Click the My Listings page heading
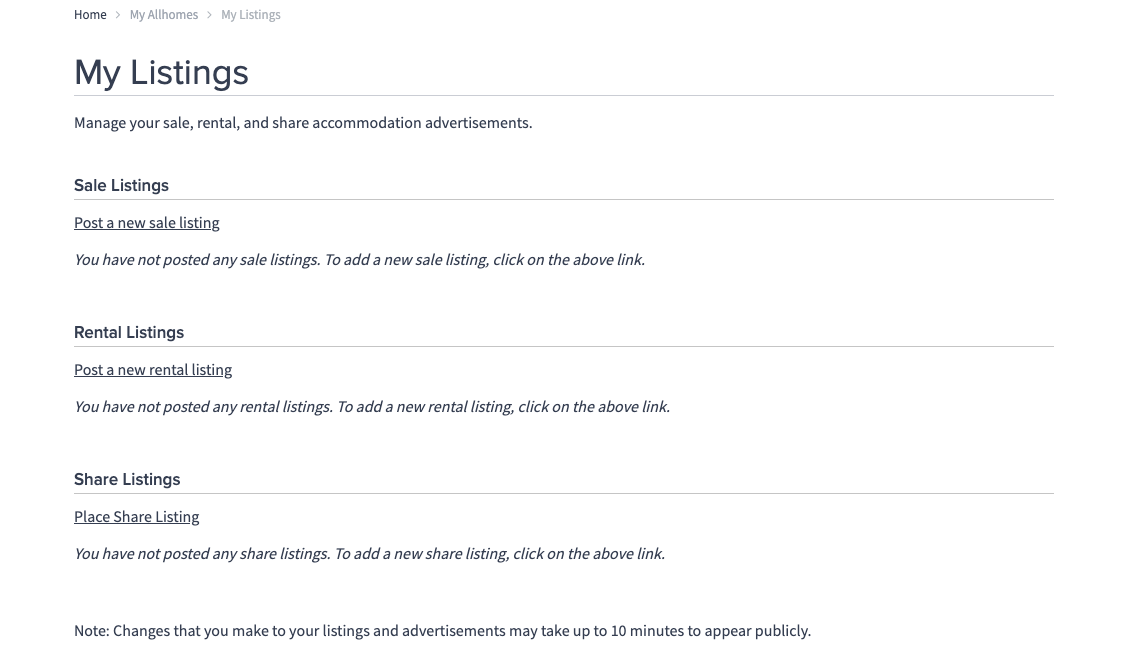Screen dimensions: 1124x670 pos(161,72)
